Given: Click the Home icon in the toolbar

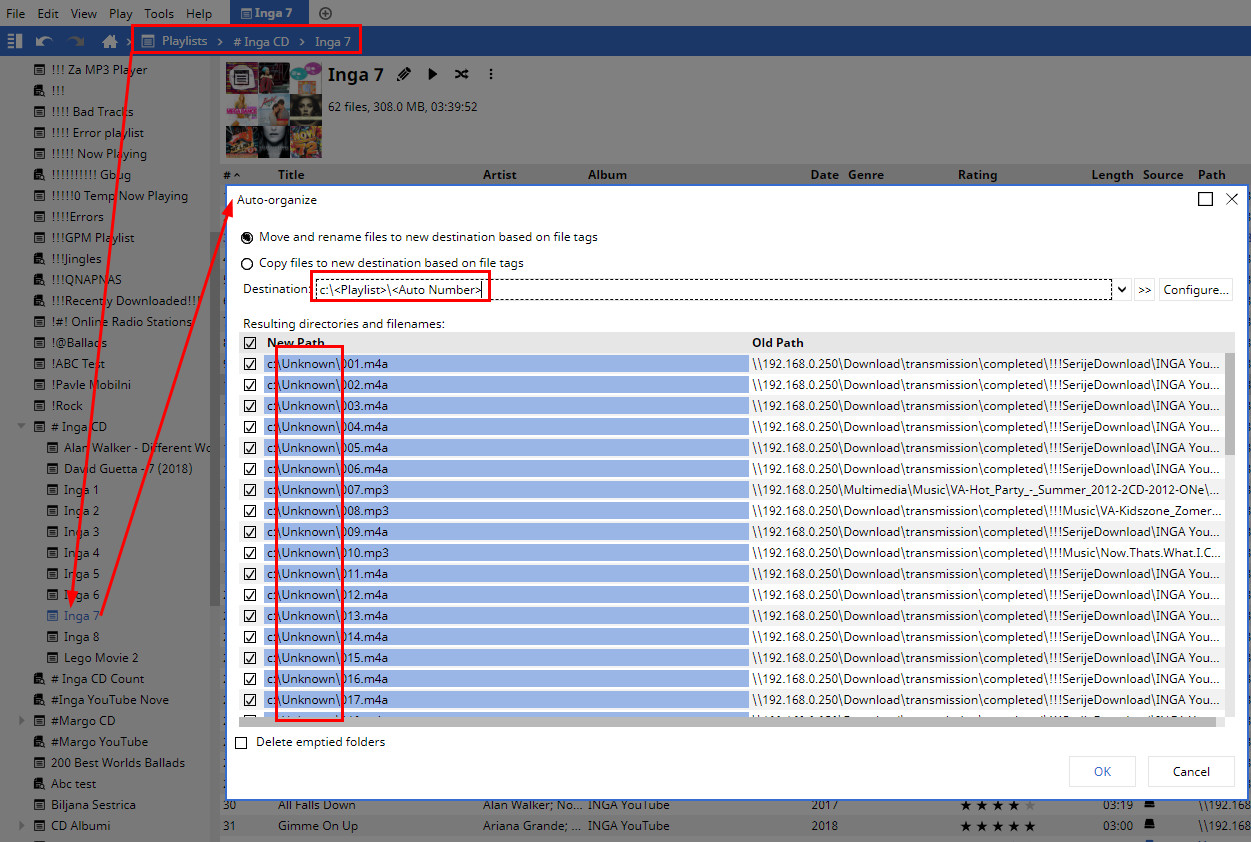Looking at the screenshot, I should pos(110,41).
